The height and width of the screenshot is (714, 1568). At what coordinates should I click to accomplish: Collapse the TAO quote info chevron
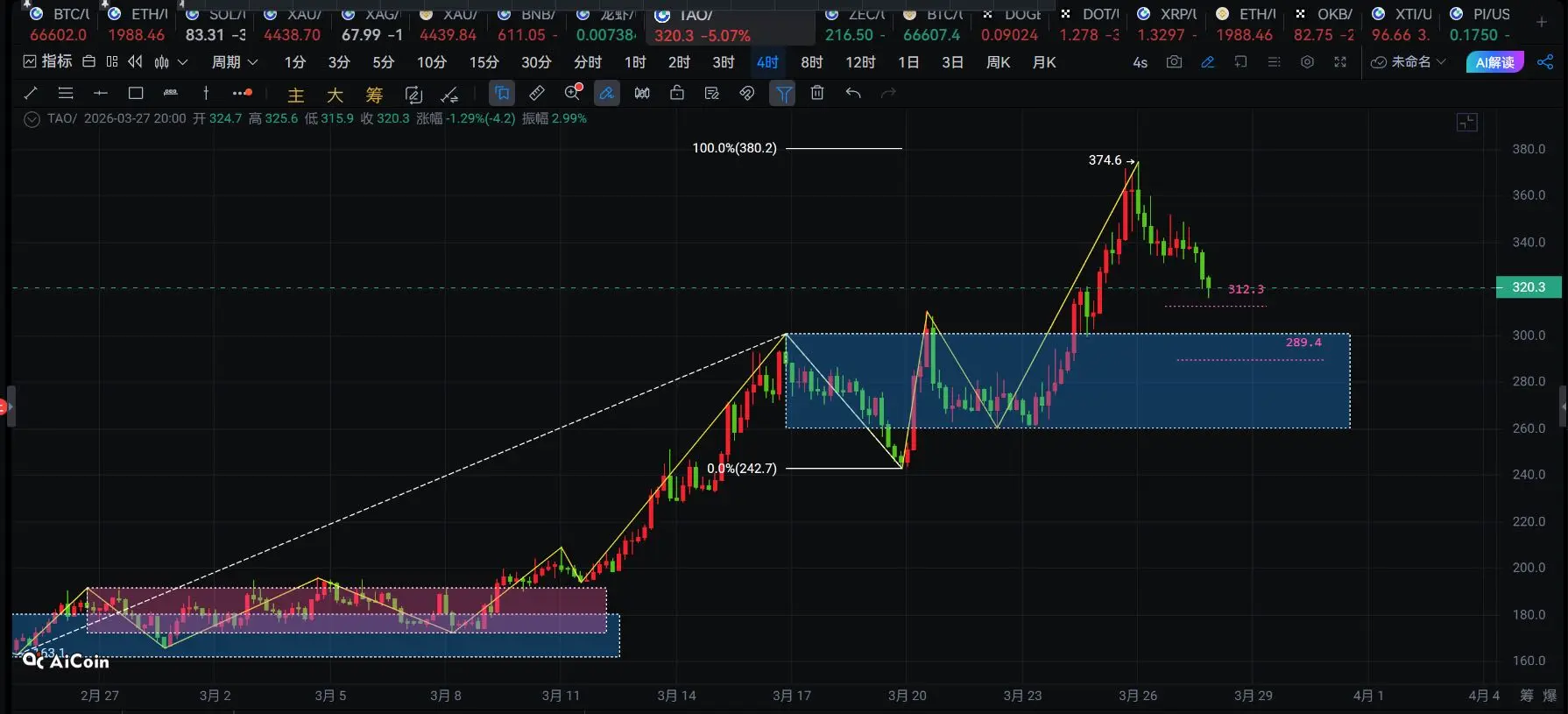(x=32, y=120)
